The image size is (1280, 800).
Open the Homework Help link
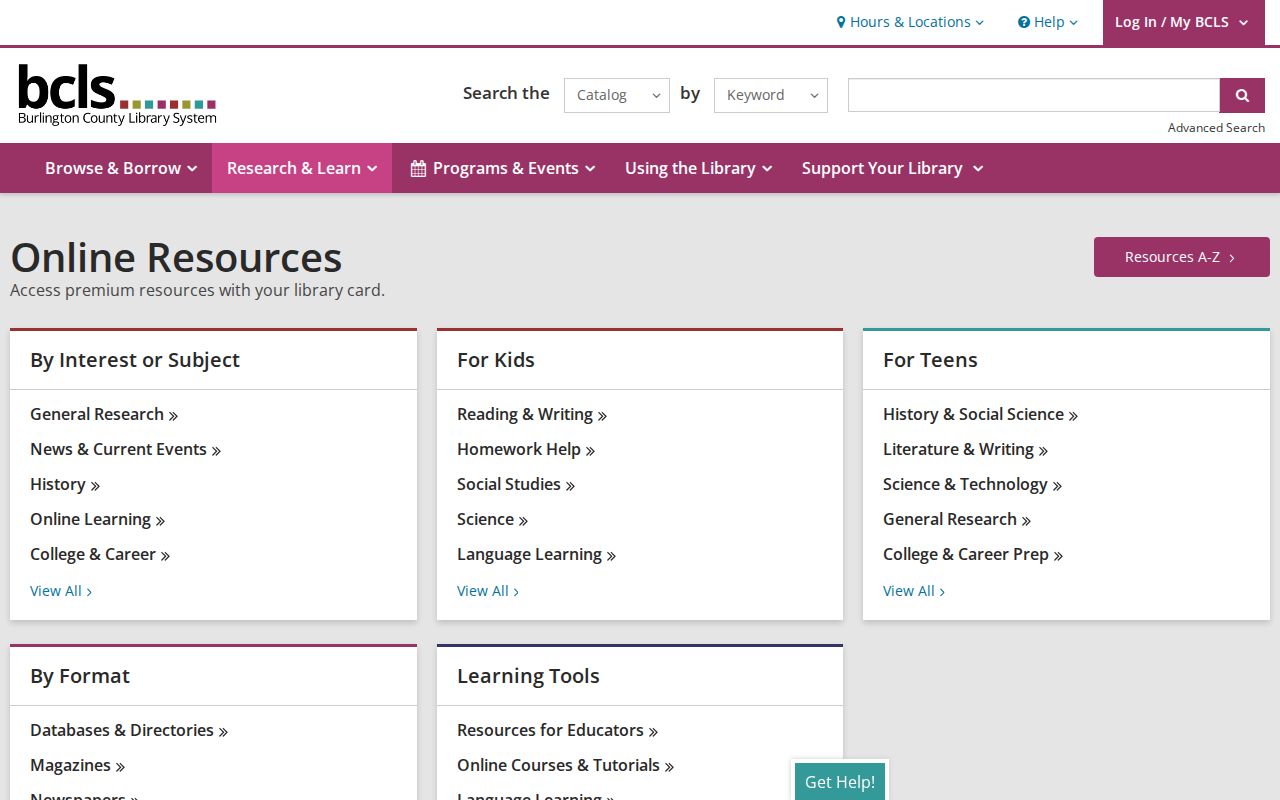click(526, 449)
